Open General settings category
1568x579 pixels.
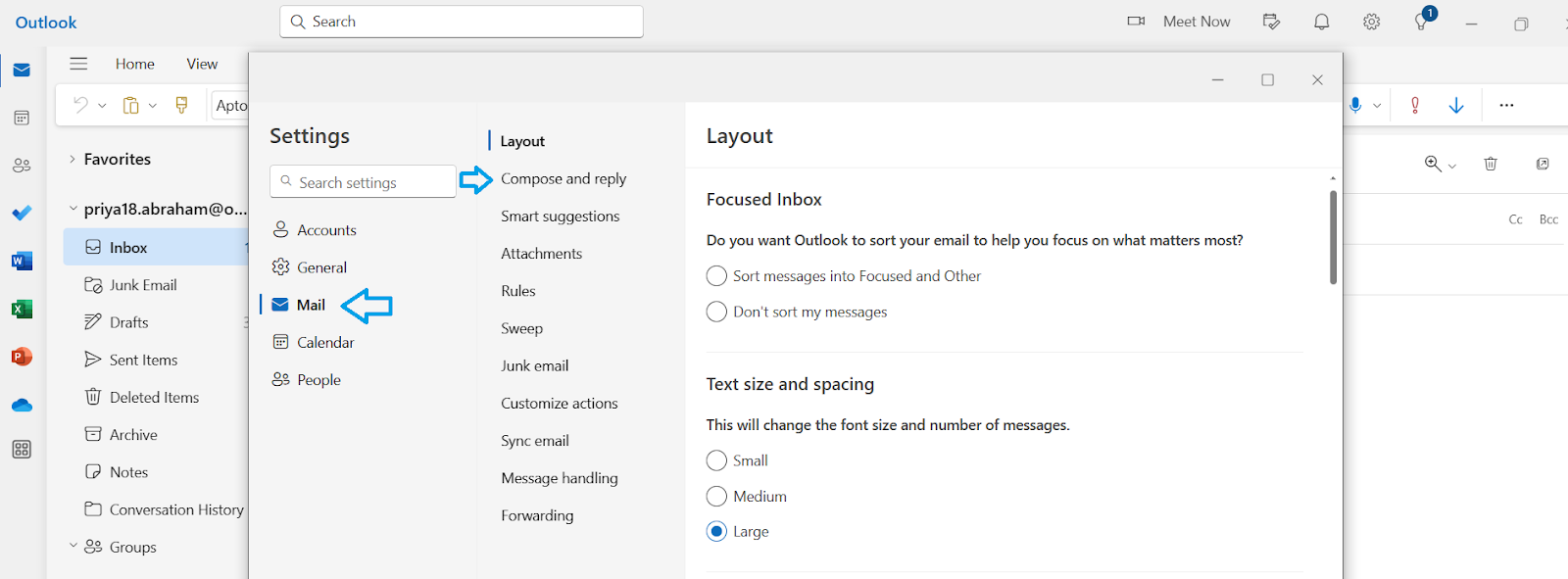(310, 267)
